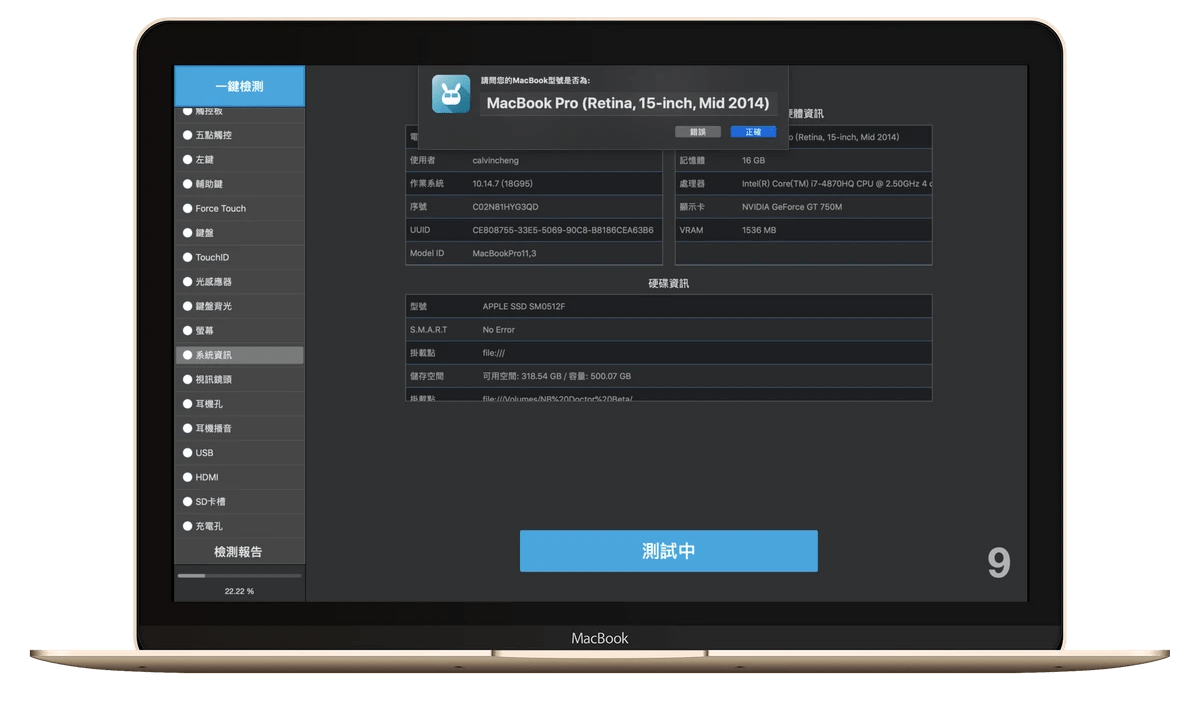Reject model with the 錯誤 button
Screen dimensions: 1200x705
(x=698, y=132)
